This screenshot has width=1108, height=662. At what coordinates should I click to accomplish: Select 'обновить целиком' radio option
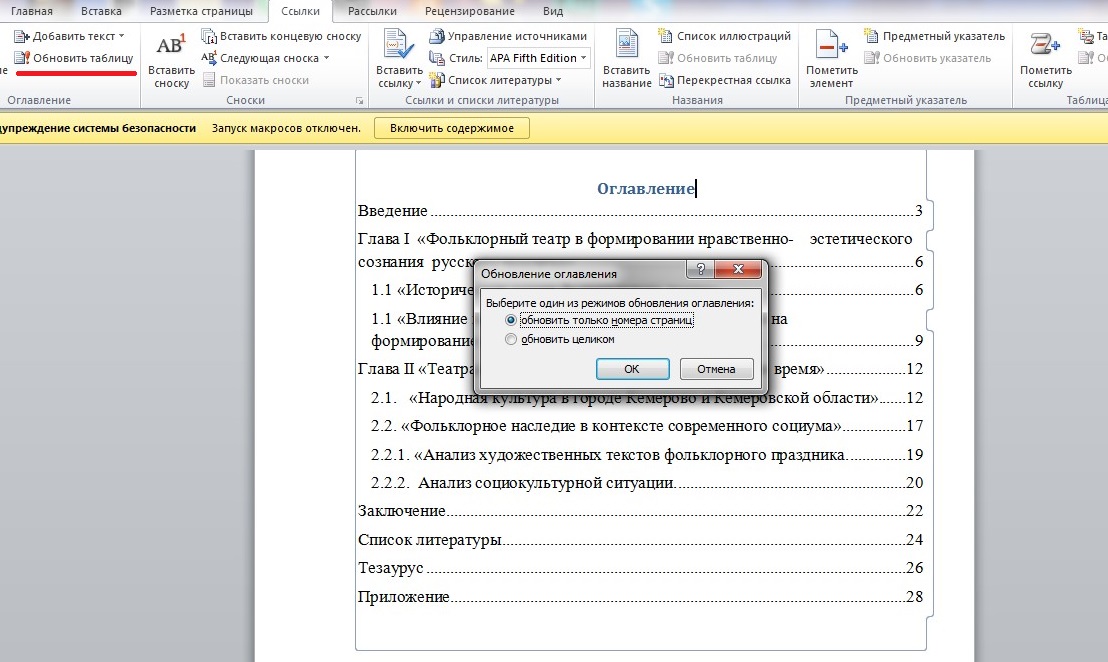[x=560, y=339]
